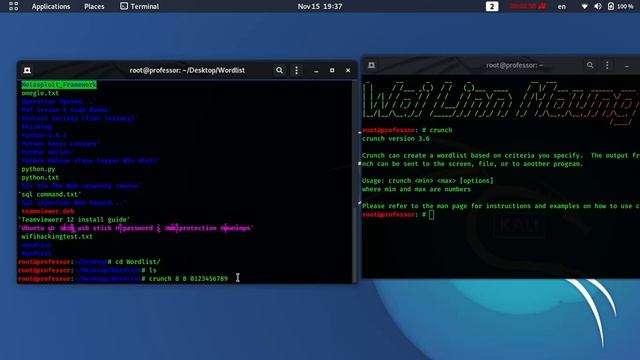Click 'where min and max are numbers' line

tap(416, 189)
